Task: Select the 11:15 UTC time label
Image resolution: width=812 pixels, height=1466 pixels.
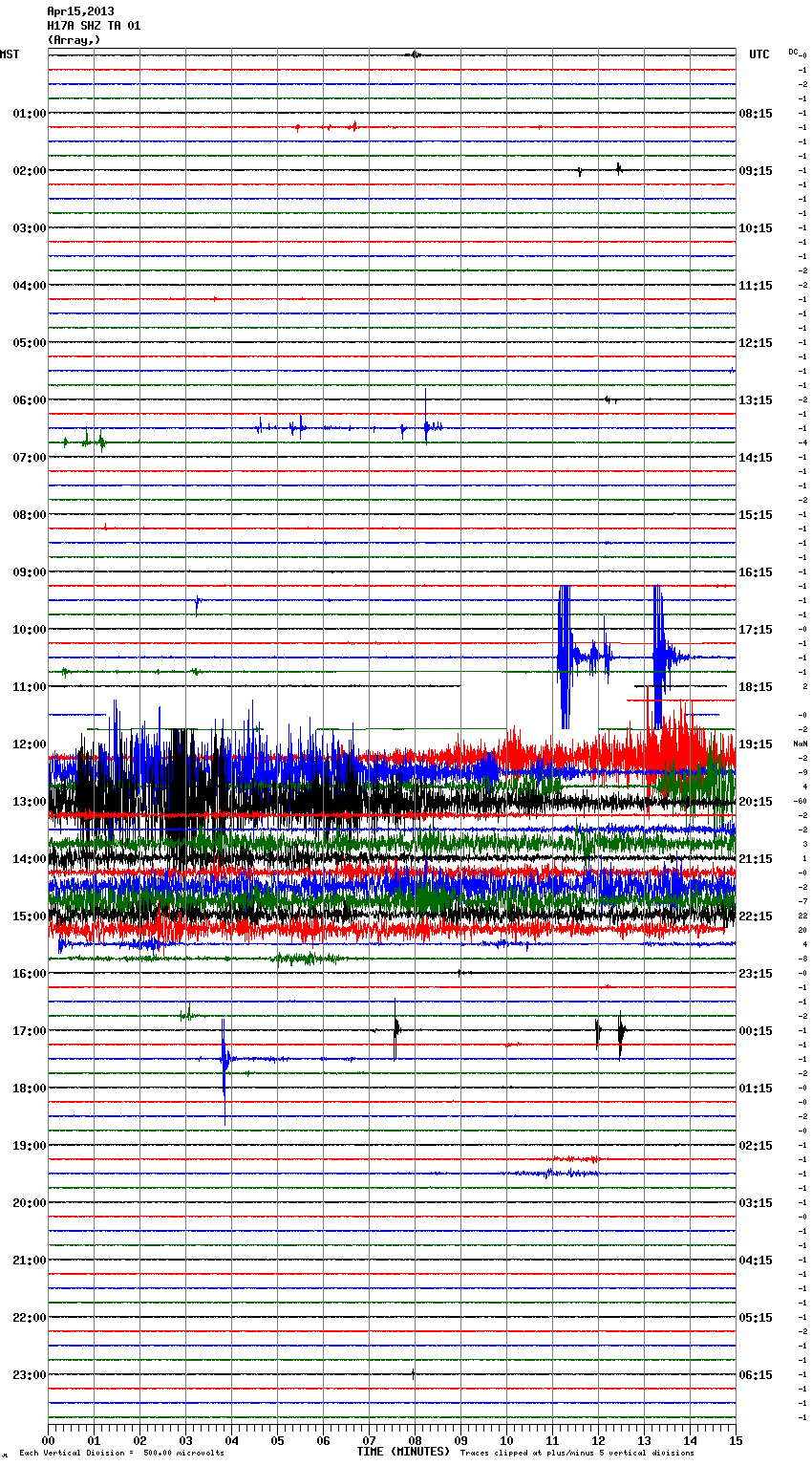Action: coord(756,286)
